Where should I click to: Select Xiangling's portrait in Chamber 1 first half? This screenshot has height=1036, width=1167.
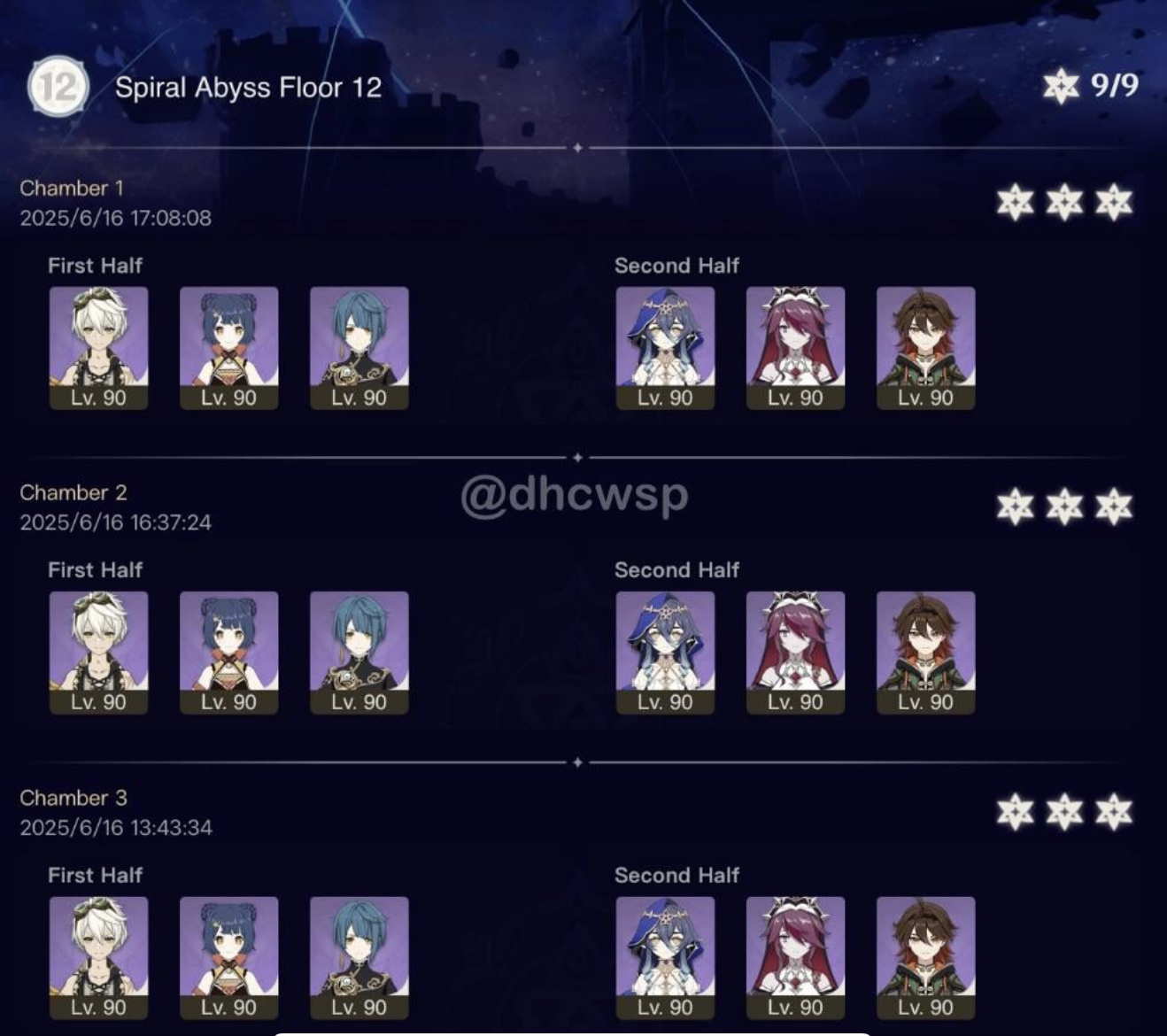coord(228,348)
